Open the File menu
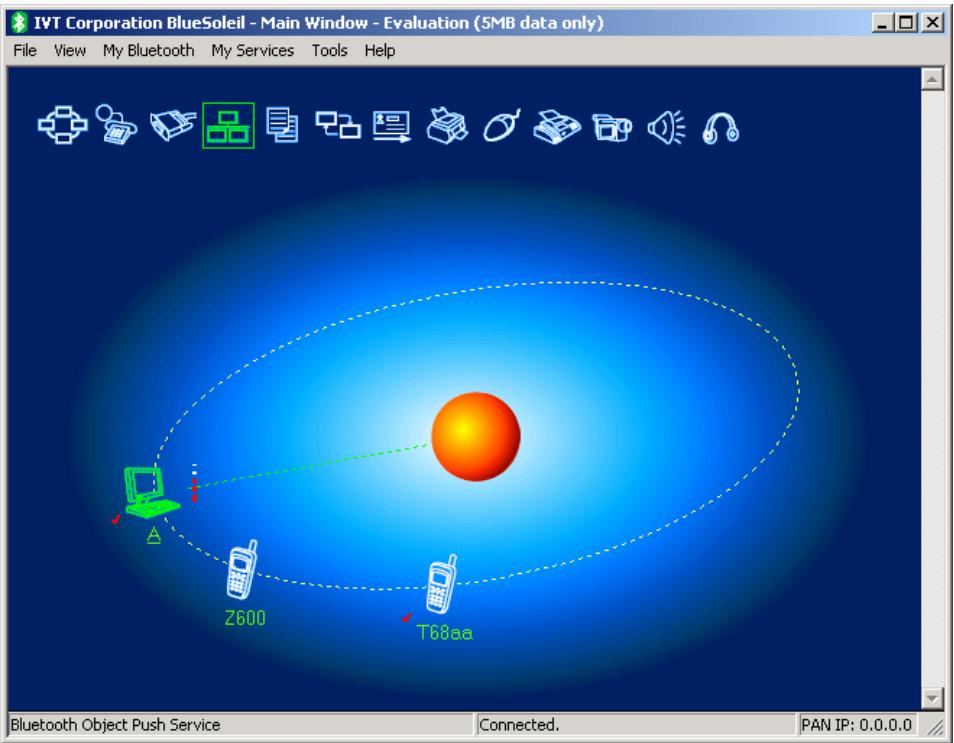This screenshot has height=743, width=954. point(25,51)
